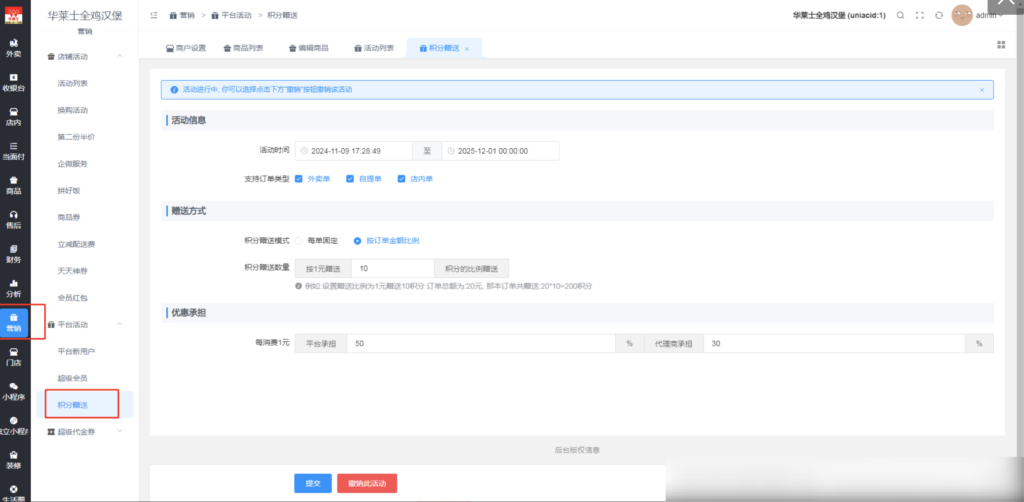Image resolution: width=1024 pixels, height=502 pixels.
Task: Toggle the sidebar collapse icon
Action: [154, 15]
